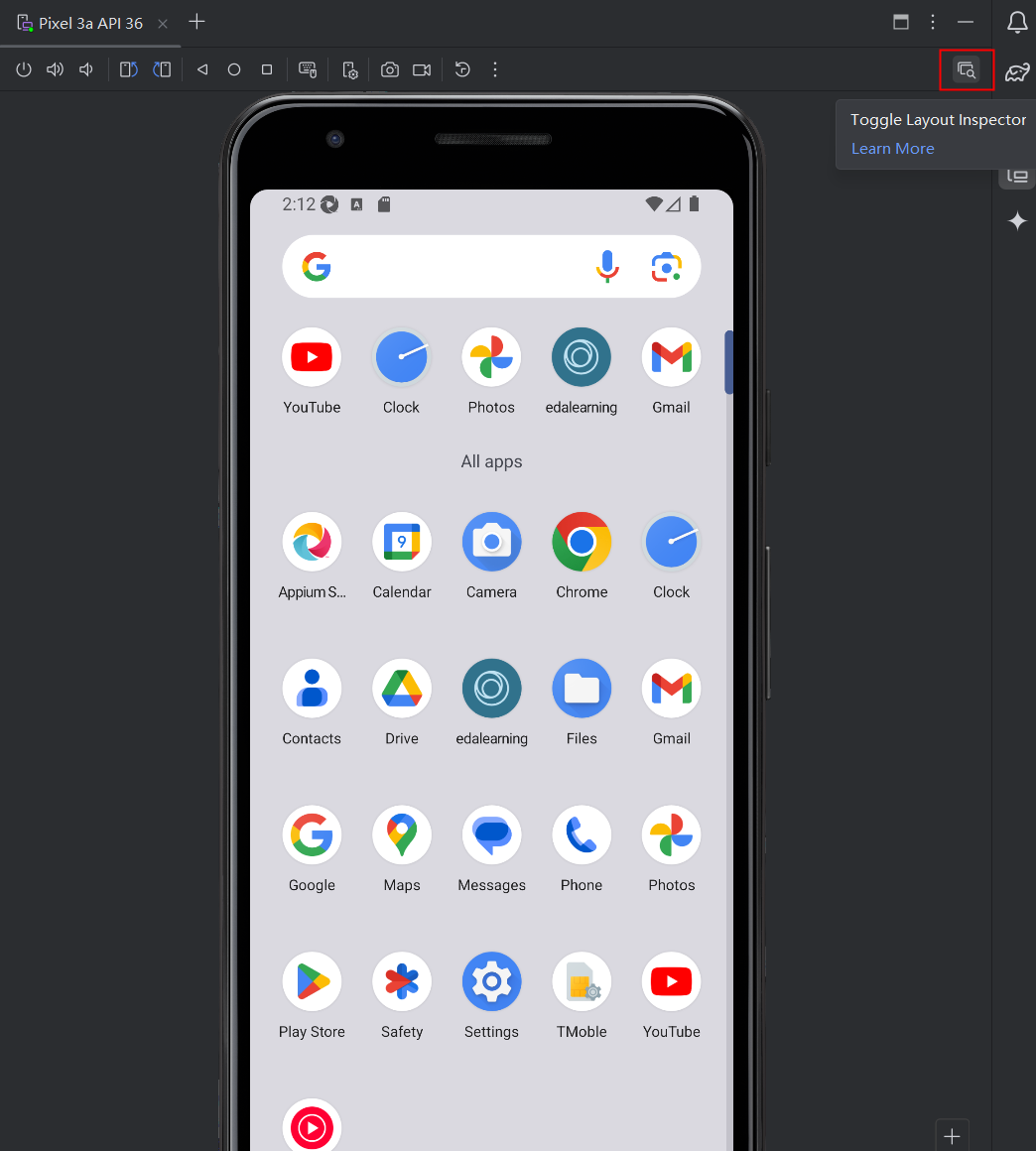The height and width of the screenshot is (1151, 1036).
Task: Raise emulator volume with volume up icon
Action: 55,69
